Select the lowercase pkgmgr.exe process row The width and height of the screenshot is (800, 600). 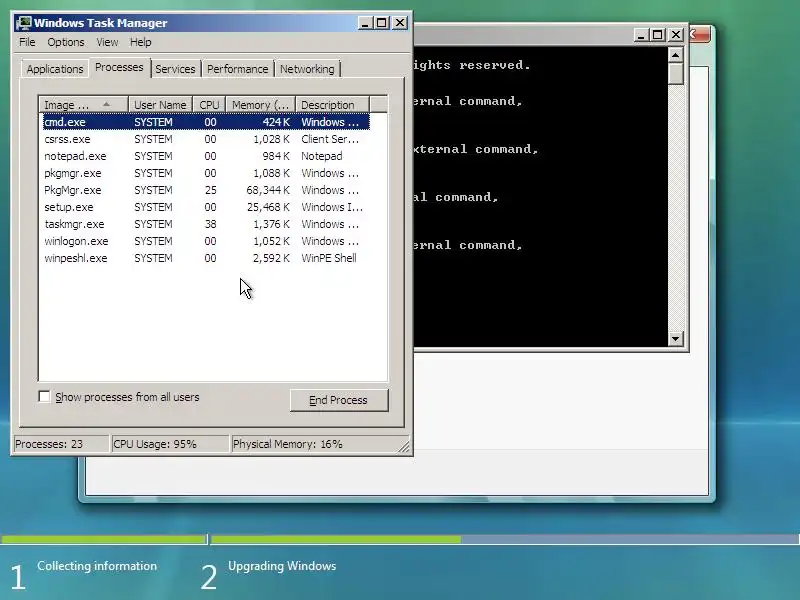206,173
